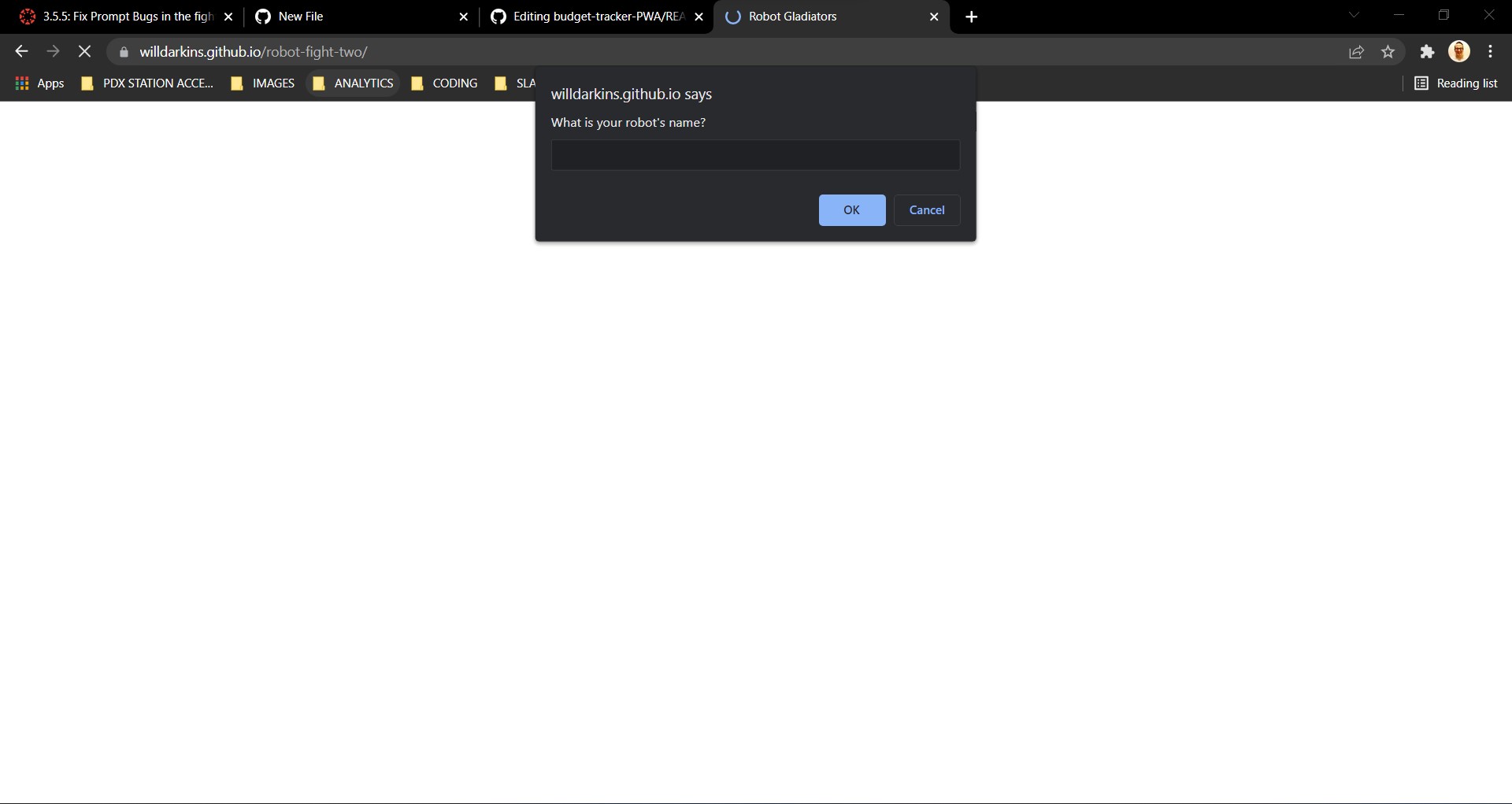The width and height of the screenshot is (1512, 804).
Task: Open the Apps shortcut in the bookmarks bar
Action: [39, 83]
